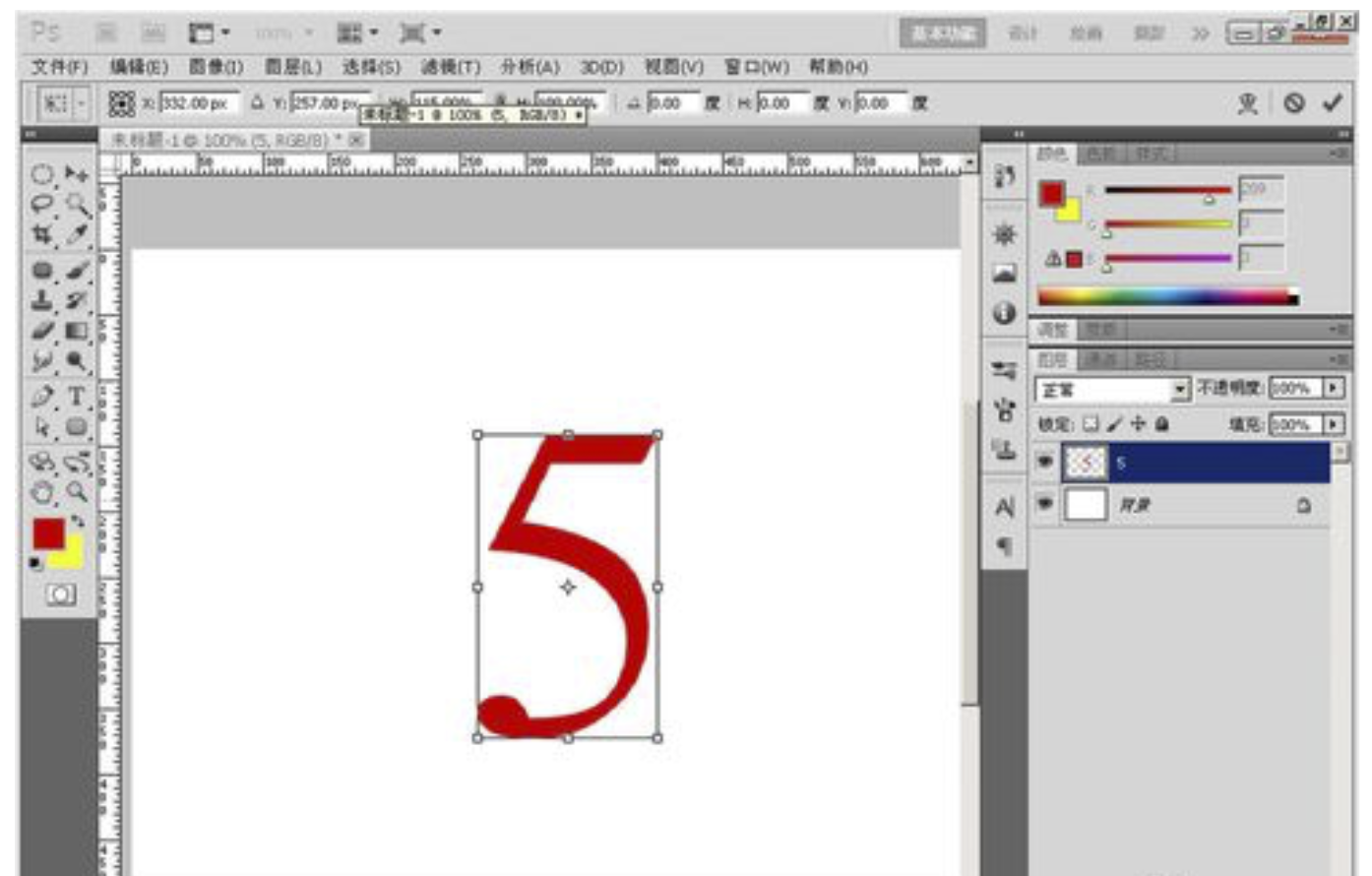Open the zoom level dropdown in application bar
This screenshot has width=1372, height=876.
pyautogui.click(x=283, y=32)
